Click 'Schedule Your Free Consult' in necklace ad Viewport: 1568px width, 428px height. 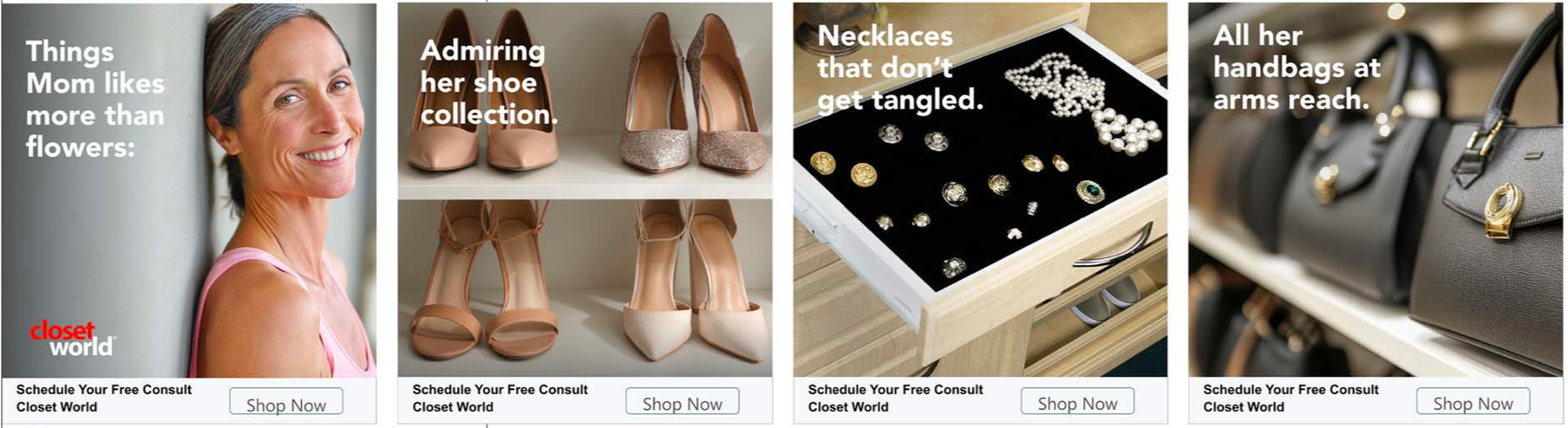tap(896, 390)
